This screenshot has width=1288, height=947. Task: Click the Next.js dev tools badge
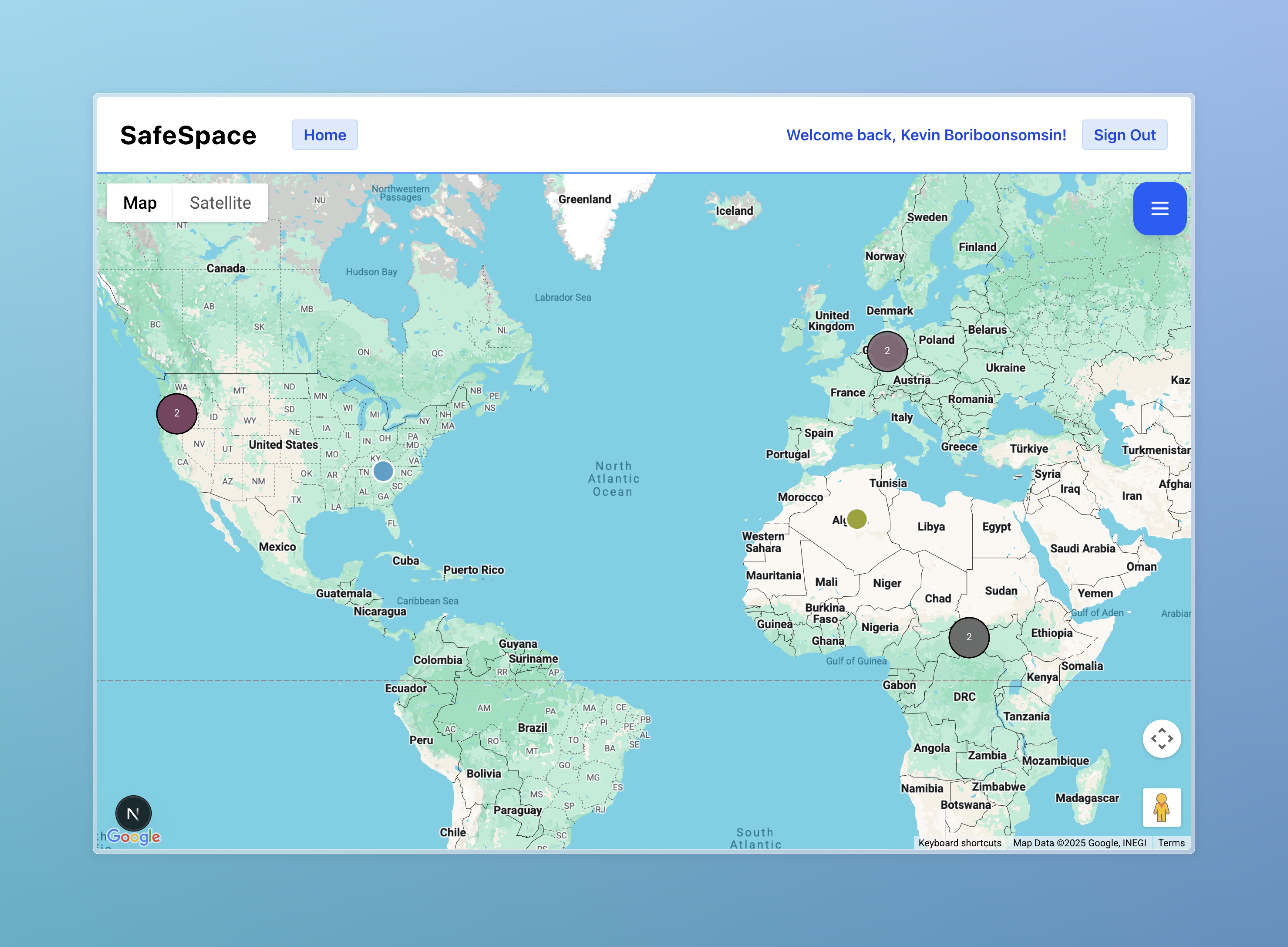tap(133, 813)
